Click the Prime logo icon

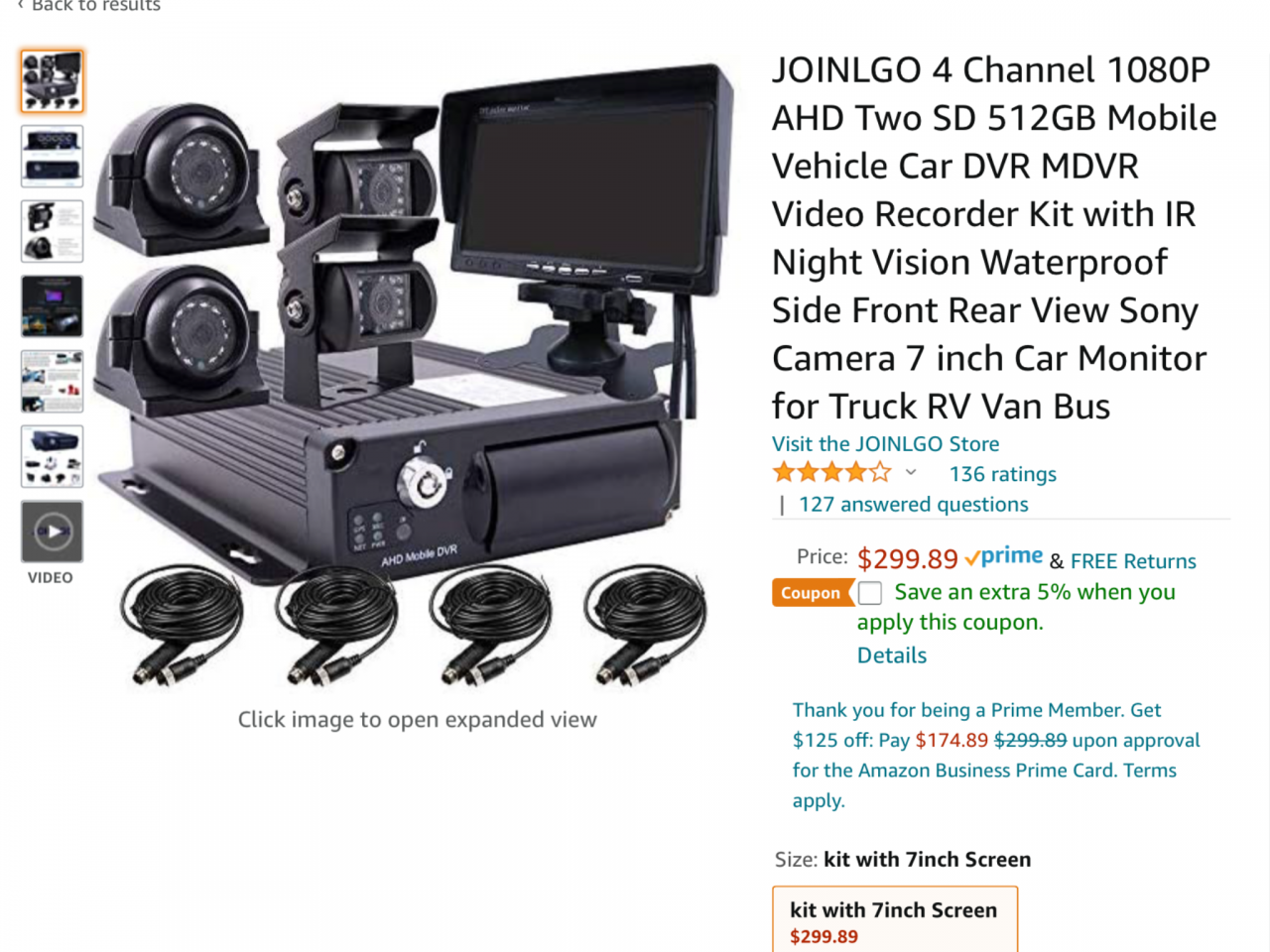coord(1003,556)
